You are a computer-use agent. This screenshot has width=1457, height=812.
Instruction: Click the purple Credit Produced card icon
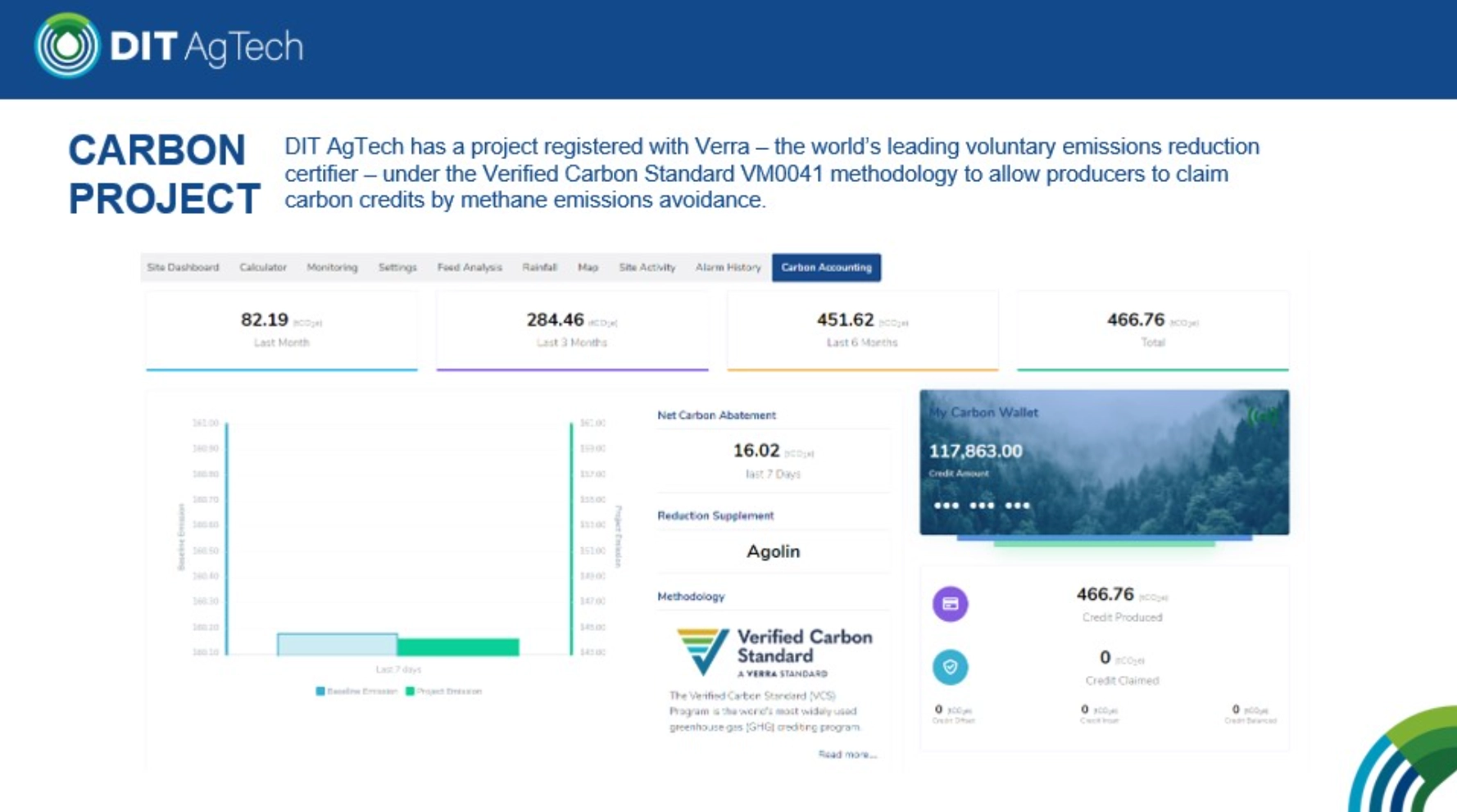950,604
